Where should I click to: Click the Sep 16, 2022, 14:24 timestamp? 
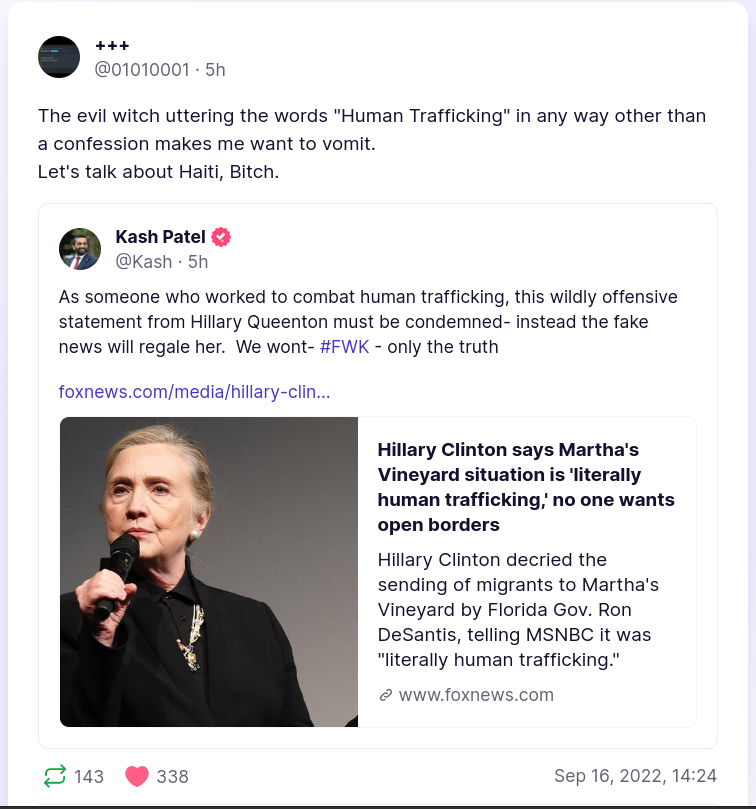pyautogui.click(x=635, y=776)
